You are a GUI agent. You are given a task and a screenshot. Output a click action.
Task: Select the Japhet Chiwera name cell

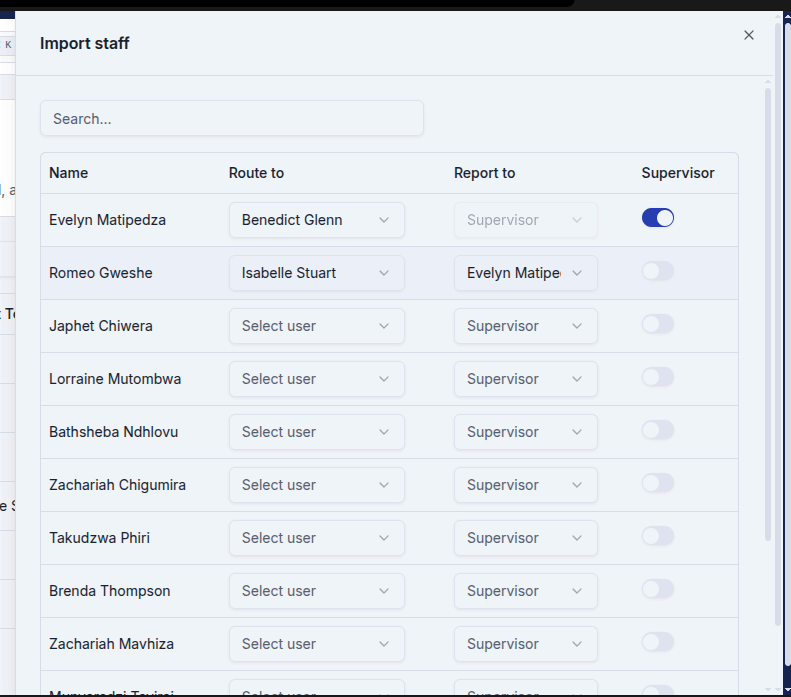pos(101,326)
